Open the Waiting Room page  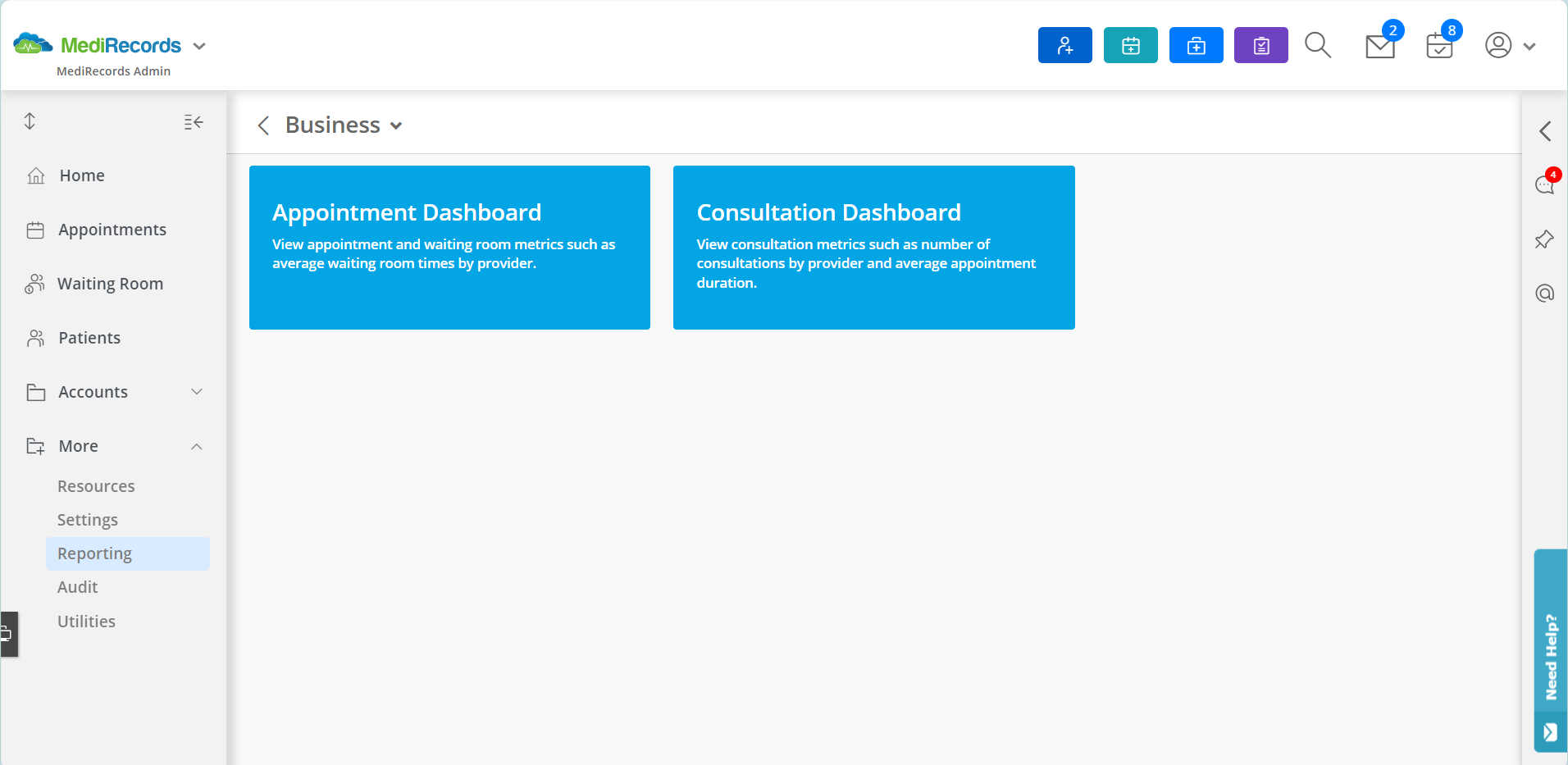pos(110,284)
